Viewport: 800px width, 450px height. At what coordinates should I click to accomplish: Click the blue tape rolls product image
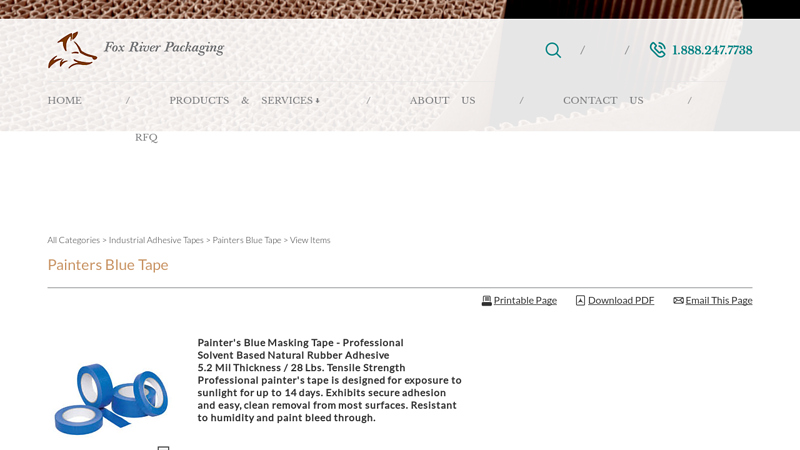pos(111,398)
